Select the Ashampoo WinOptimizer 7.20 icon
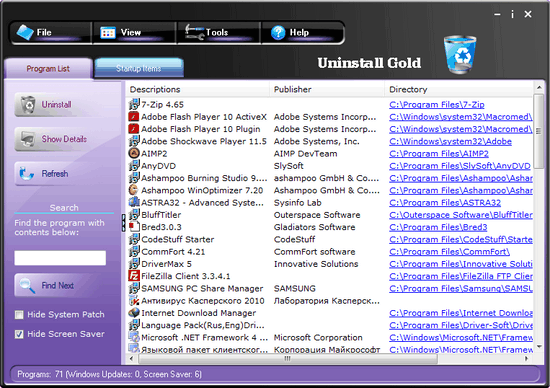The width and height of the screenshot is (550, 388). click(134, 190)
